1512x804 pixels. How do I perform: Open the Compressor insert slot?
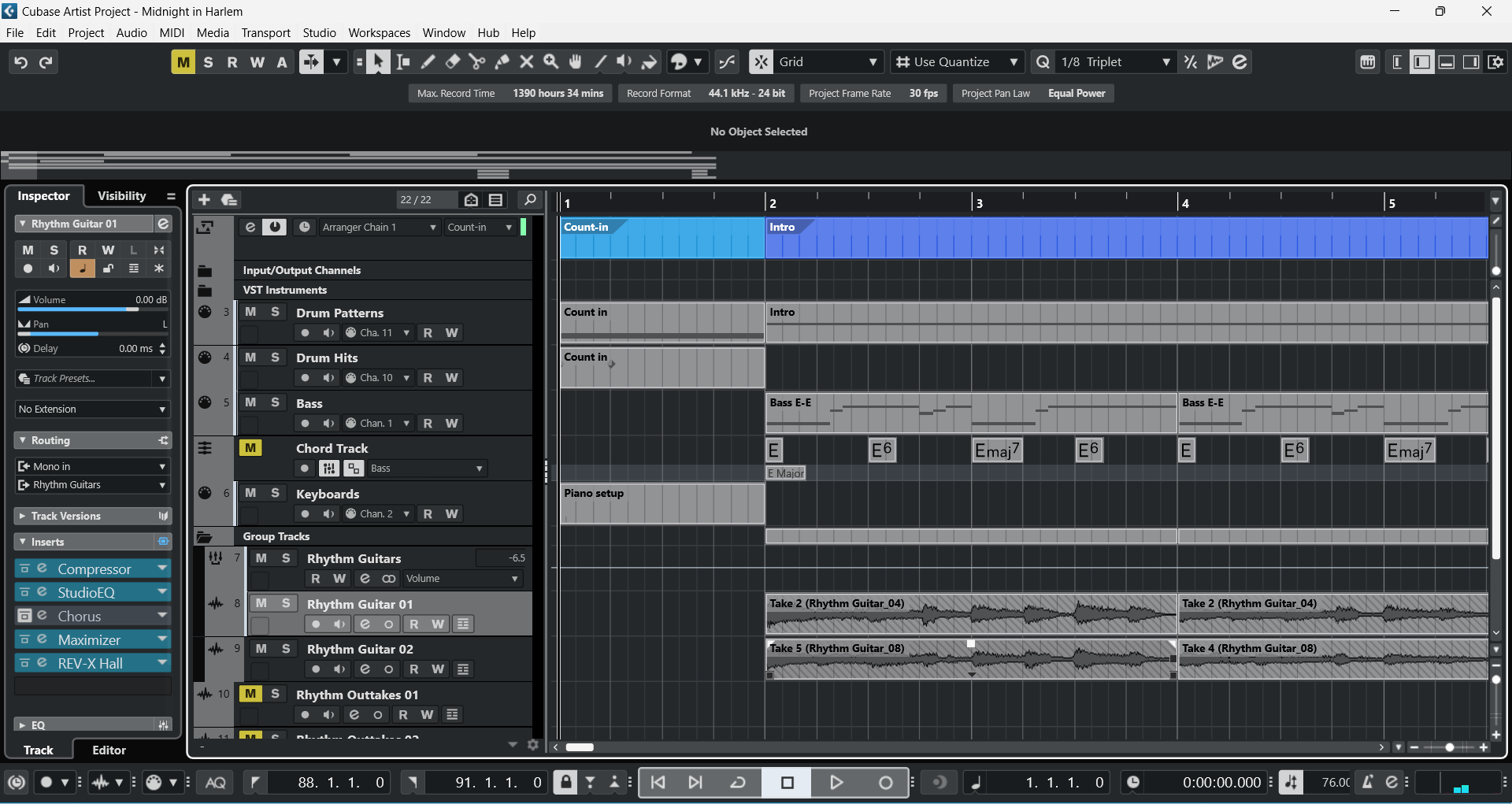pyautogui.click(x=94, y=569)
